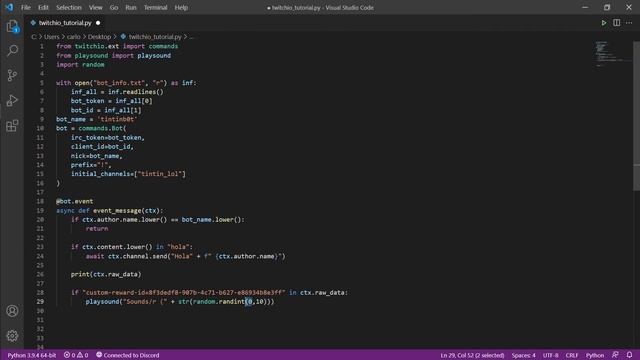This screenshot has width=640, height=360.
Task: Open the Go menu
Action: pyautogui.click(x=114, y=7)
